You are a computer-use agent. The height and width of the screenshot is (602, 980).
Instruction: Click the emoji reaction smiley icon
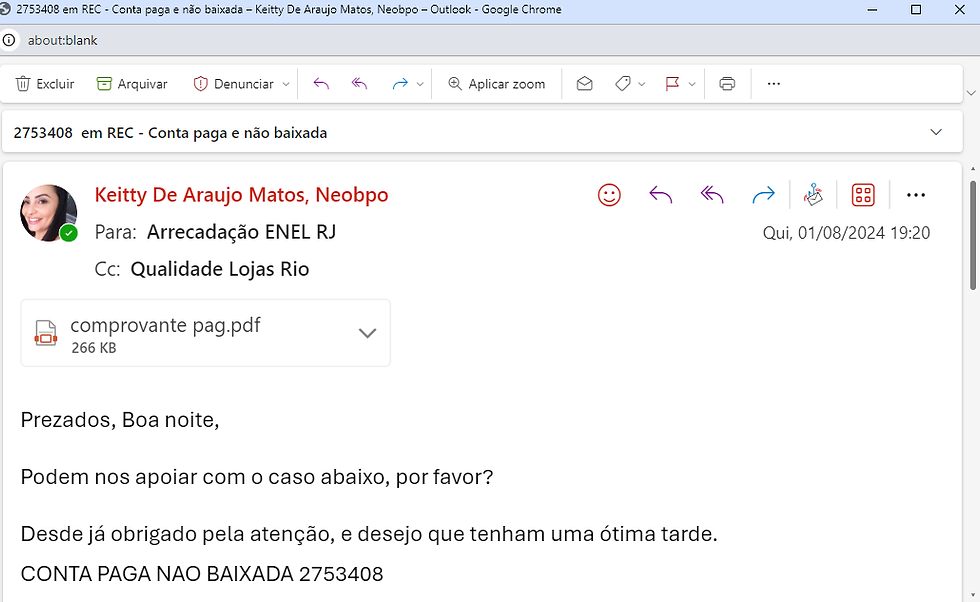pos(609,195)
